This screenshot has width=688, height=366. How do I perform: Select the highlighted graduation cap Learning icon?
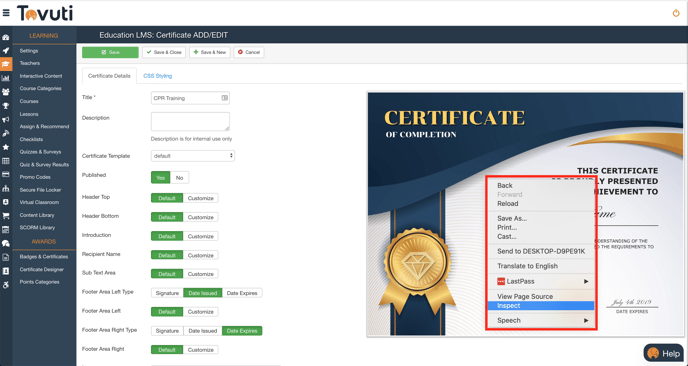point(6,64)
